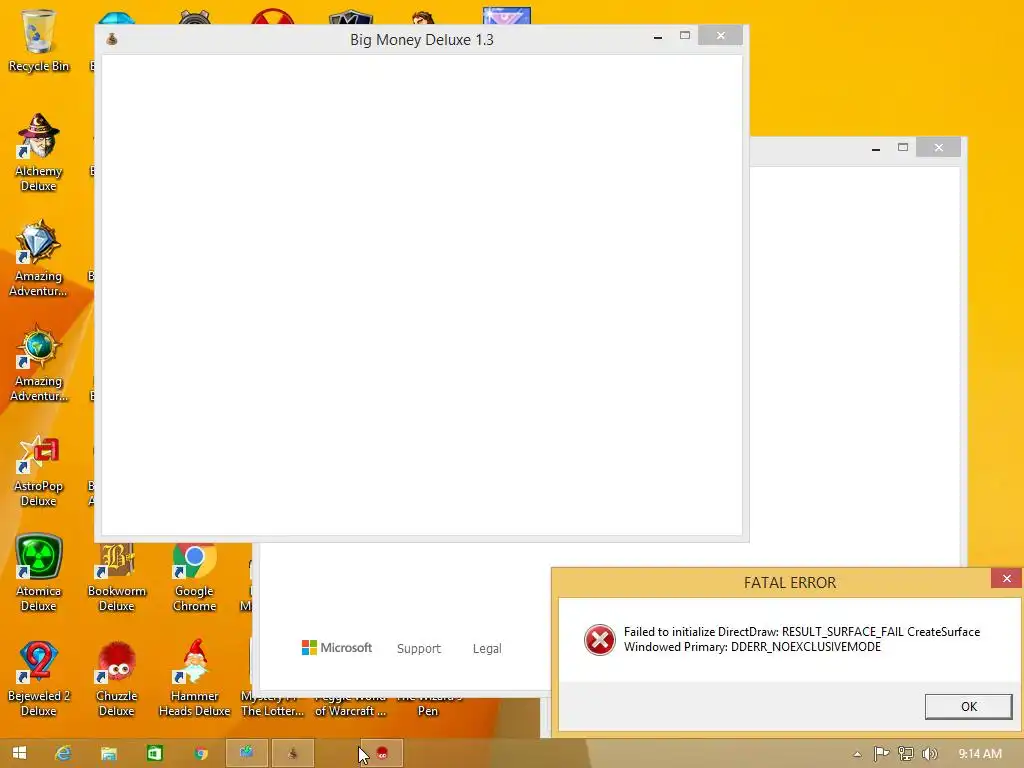1024x768 pixels.
Task: Switch to Big Money money-bag taskbar button
Action: 293,753
